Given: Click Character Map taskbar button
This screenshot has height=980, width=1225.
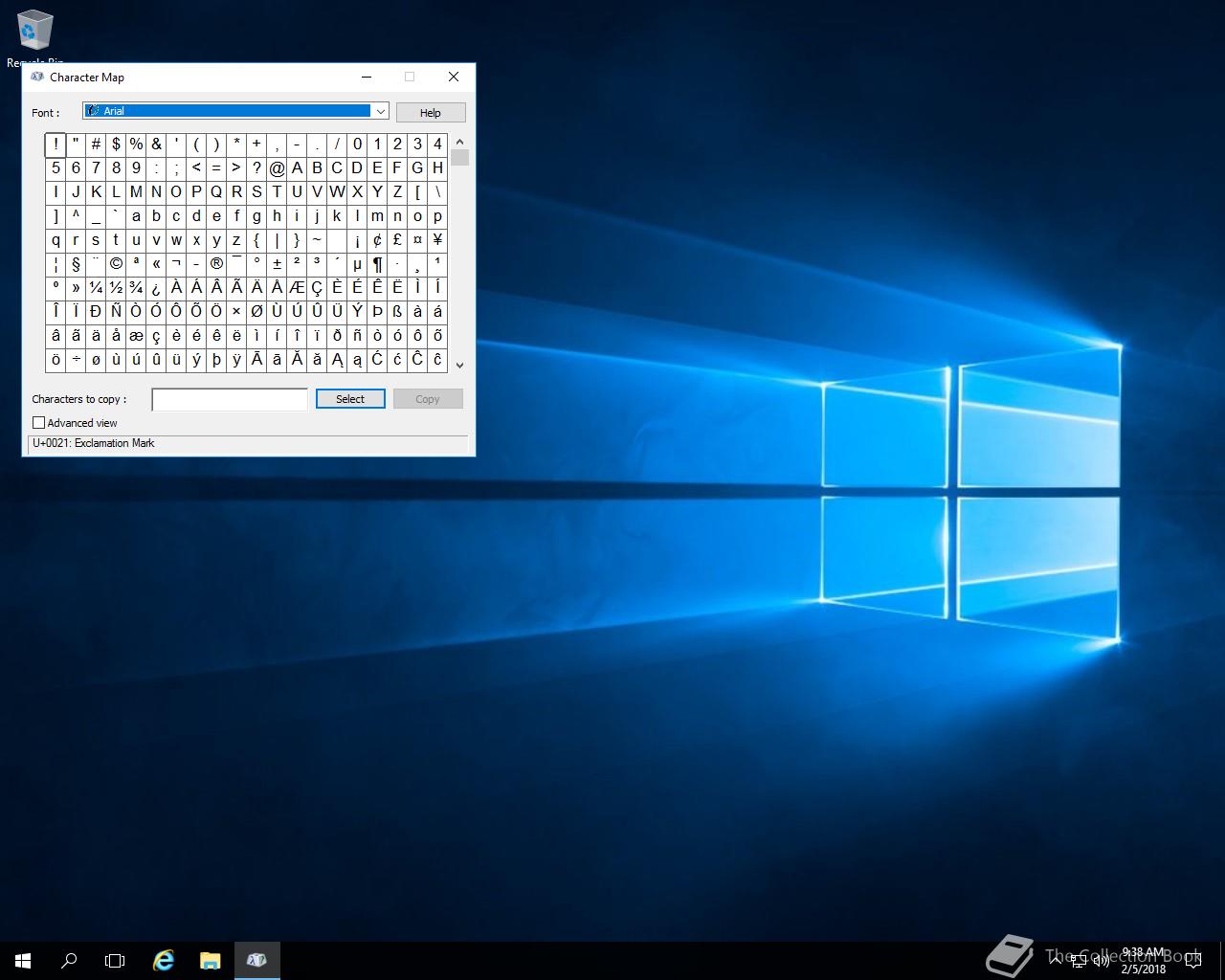Looking at the screenshot, I should pyautogui.click(x=256, y=961).
